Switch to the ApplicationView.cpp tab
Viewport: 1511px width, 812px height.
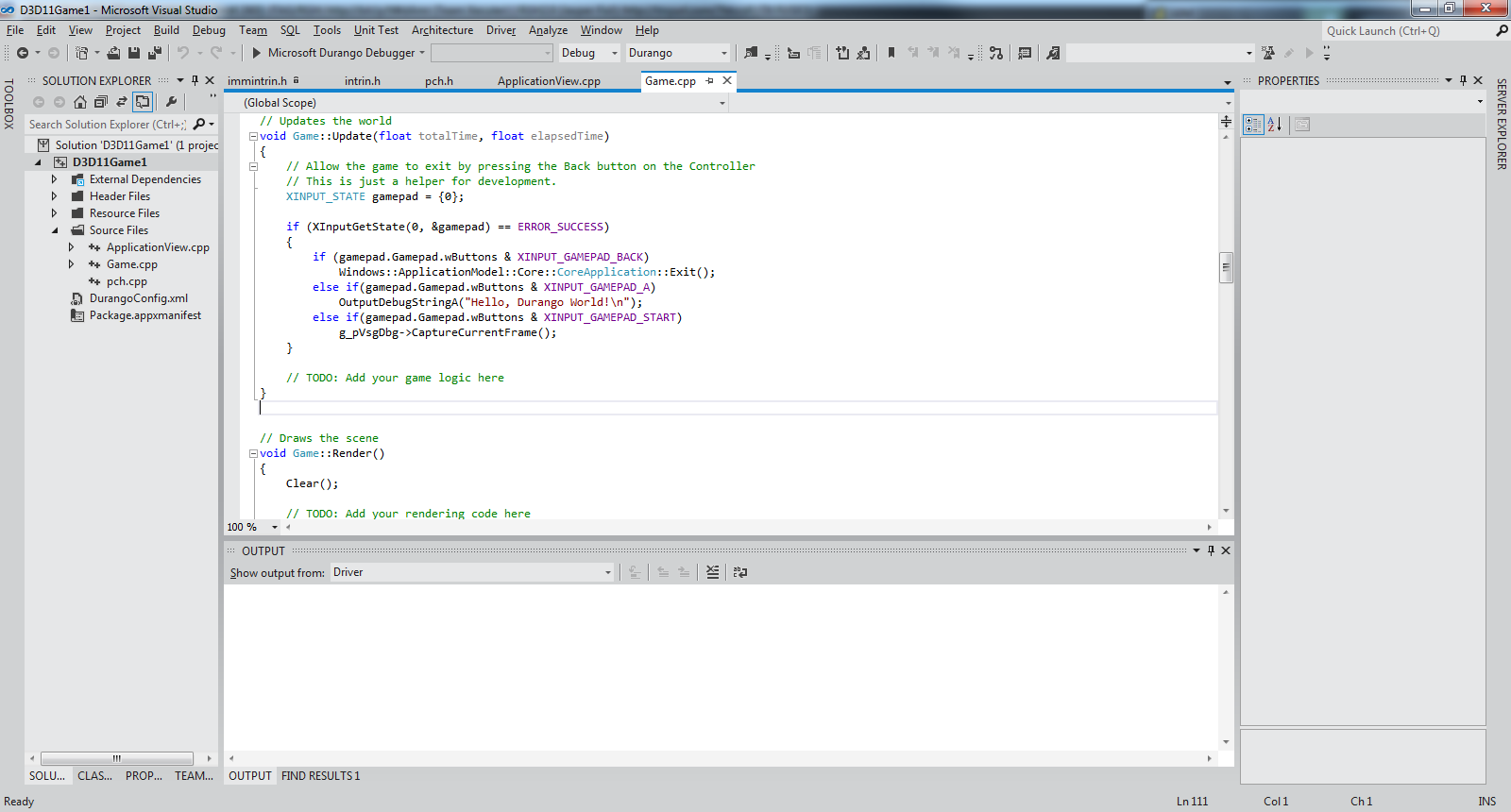click(549, 81)
